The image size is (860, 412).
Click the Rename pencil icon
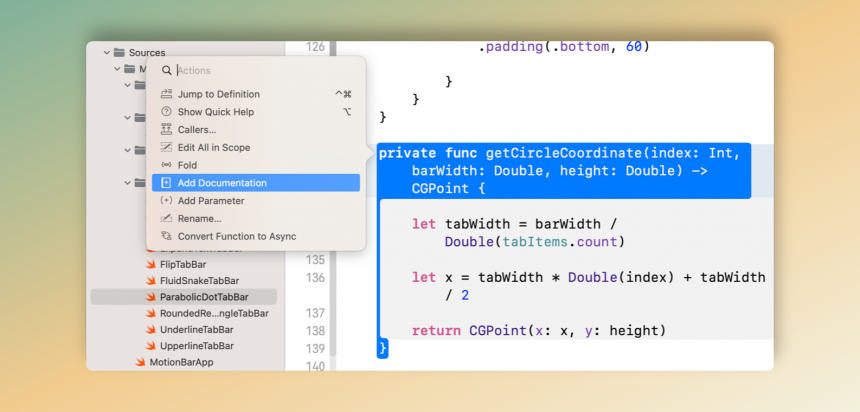167,219
